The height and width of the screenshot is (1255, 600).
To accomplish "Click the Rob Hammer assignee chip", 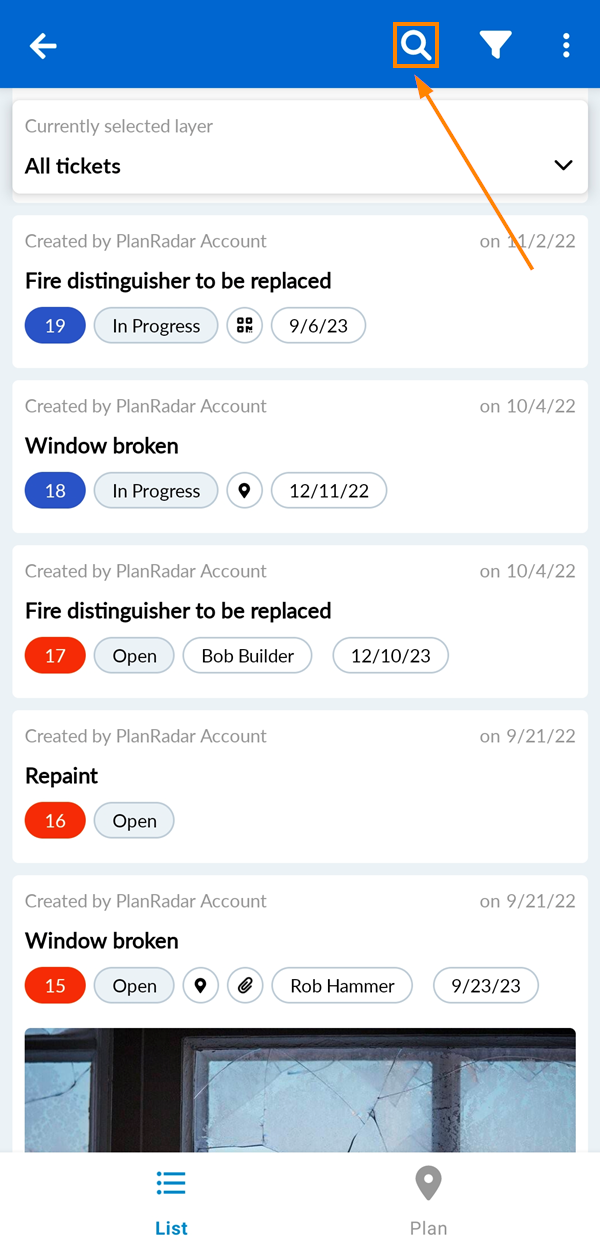I will click(342, 986).
